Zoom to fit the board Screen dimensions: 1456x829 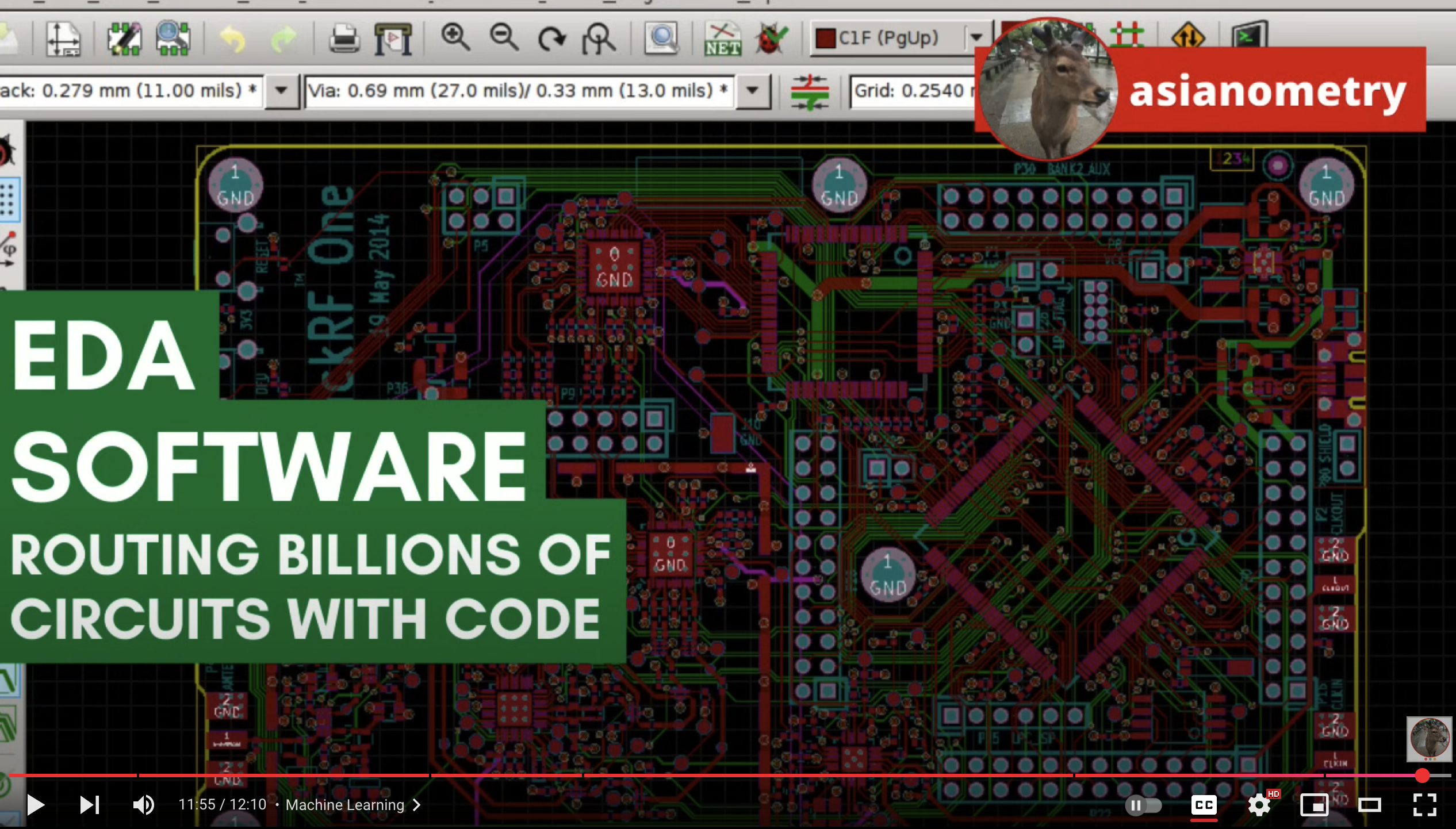[599, 39]
